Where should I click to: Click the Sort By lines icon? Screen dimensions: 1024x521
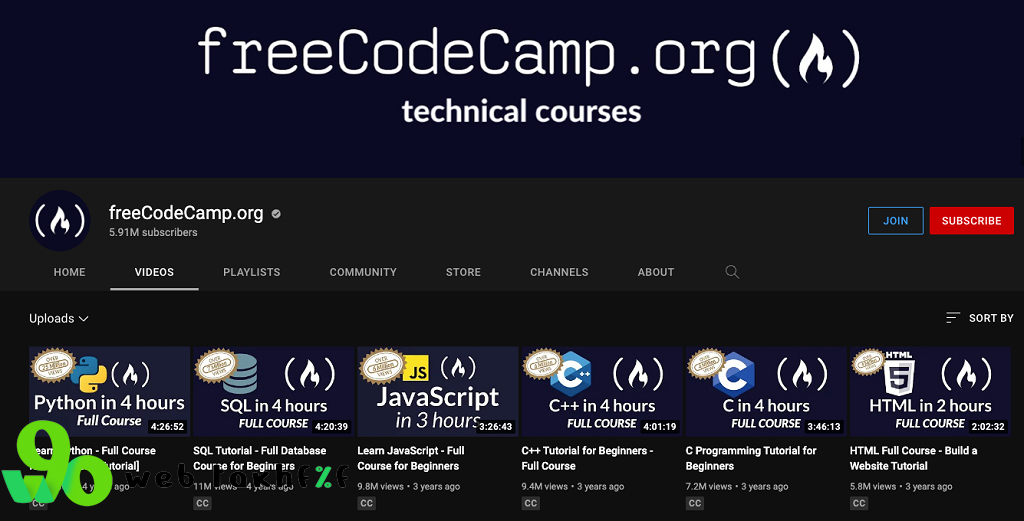(x=953, y=318)
